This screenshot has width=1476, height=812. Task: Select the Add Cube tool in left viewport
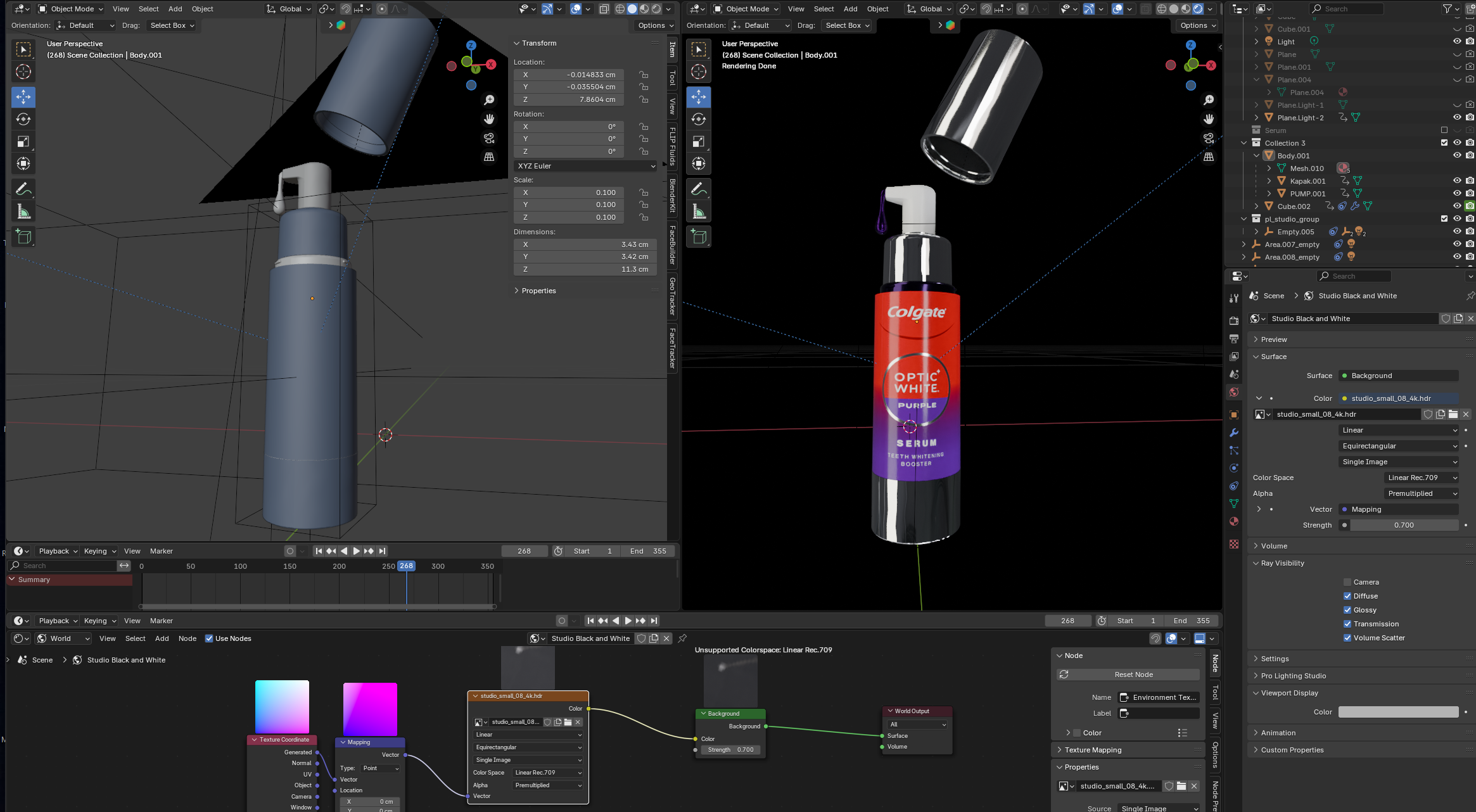click(x=23, y=237)
